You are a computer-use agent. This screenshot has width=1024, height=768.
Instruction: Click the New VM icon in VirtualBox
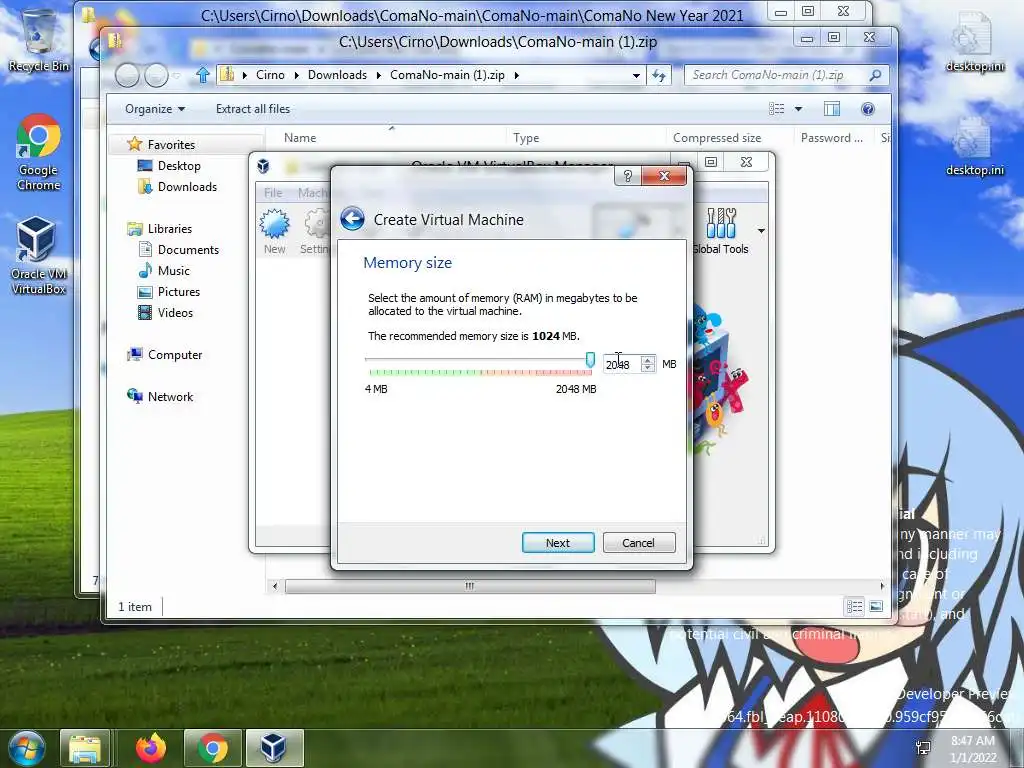pyautogui.click(x=274, y=231)
